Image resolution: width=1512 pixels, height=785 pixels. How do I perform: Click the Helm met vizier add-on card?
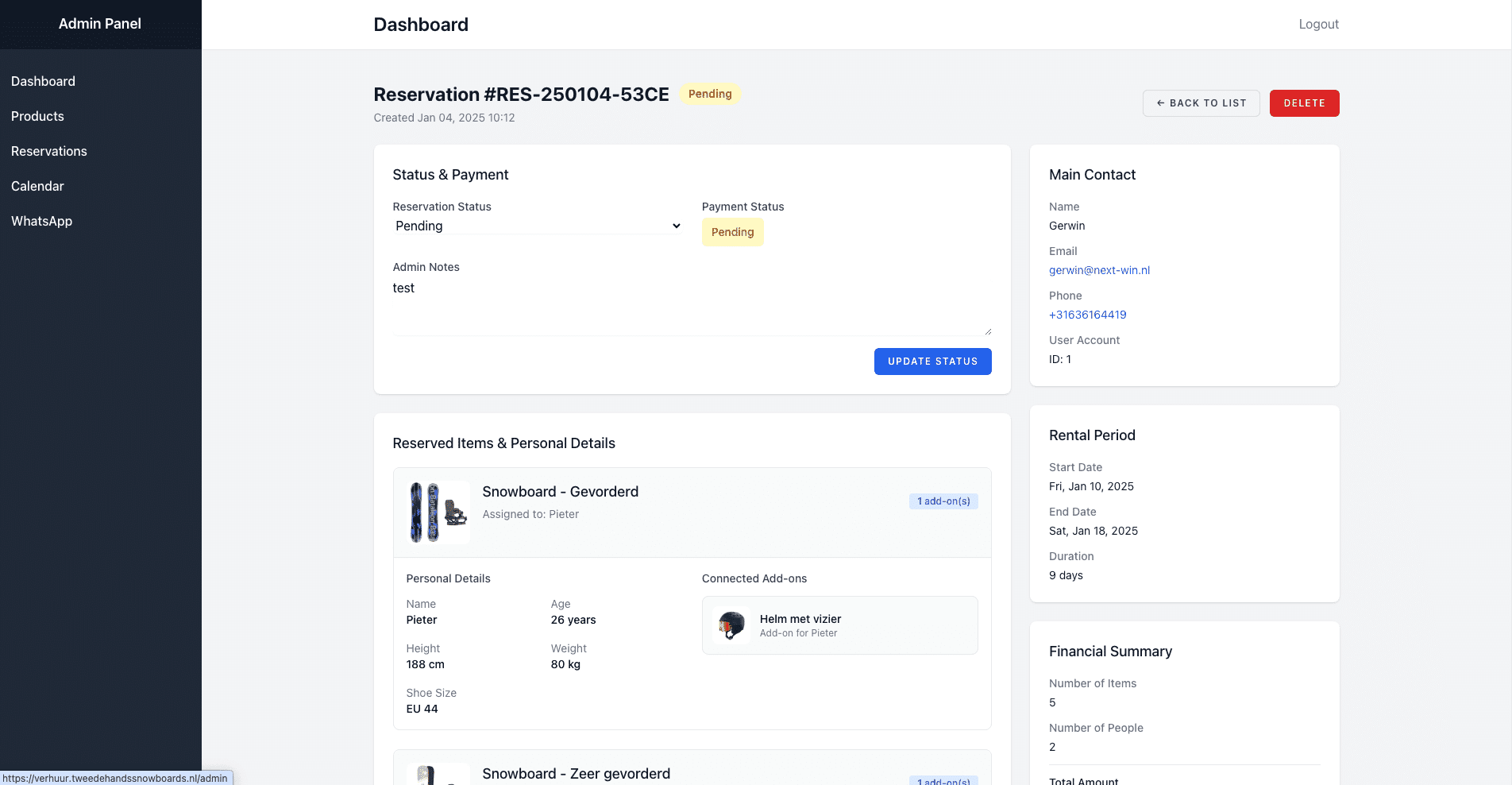click(x=839, y=625)
